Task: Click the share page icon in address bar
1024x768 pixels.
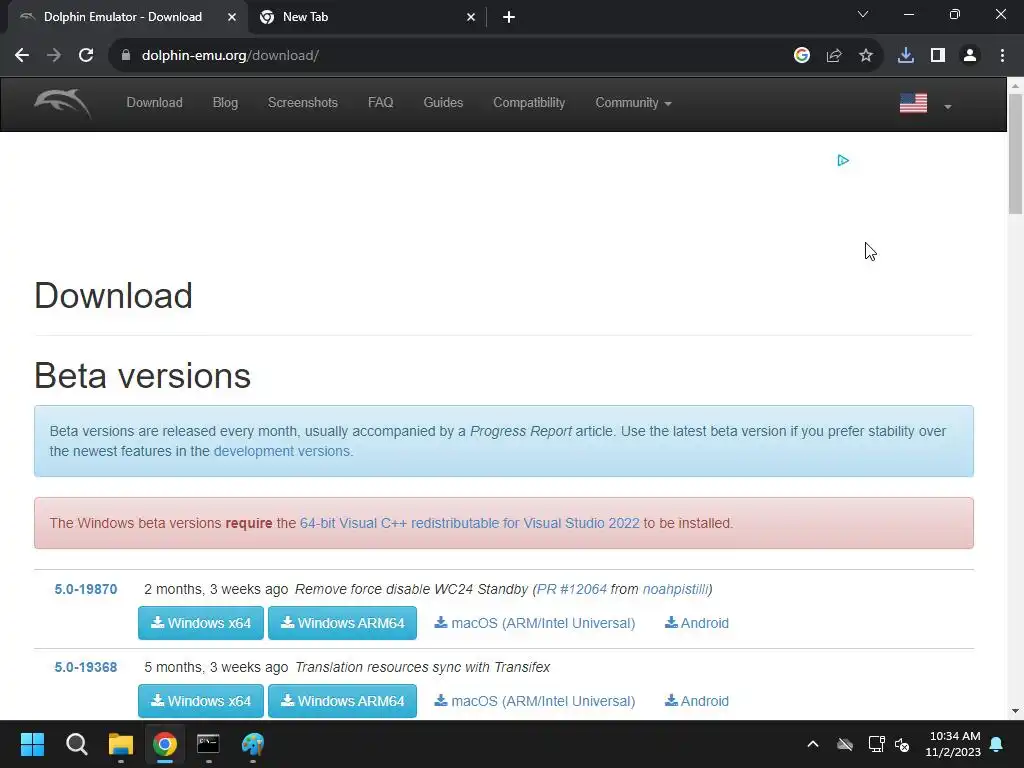Action: pos(834,56)
